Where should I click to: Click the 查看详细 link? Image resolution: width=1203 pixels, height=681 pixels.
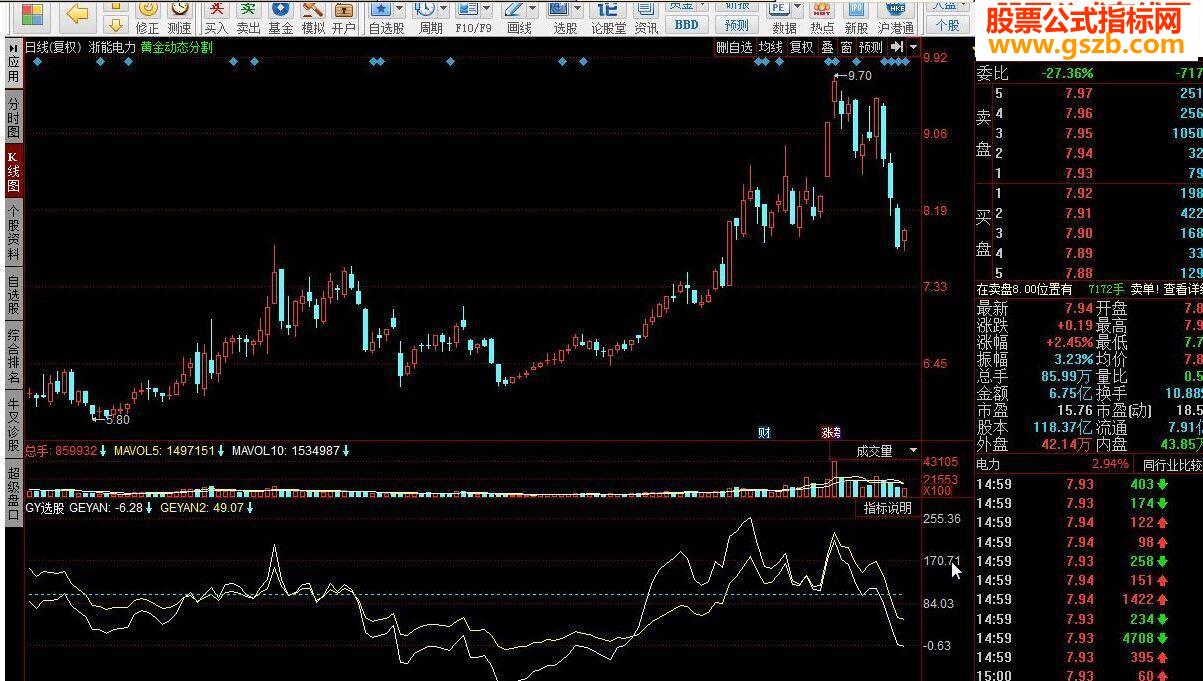point(1182,289)
